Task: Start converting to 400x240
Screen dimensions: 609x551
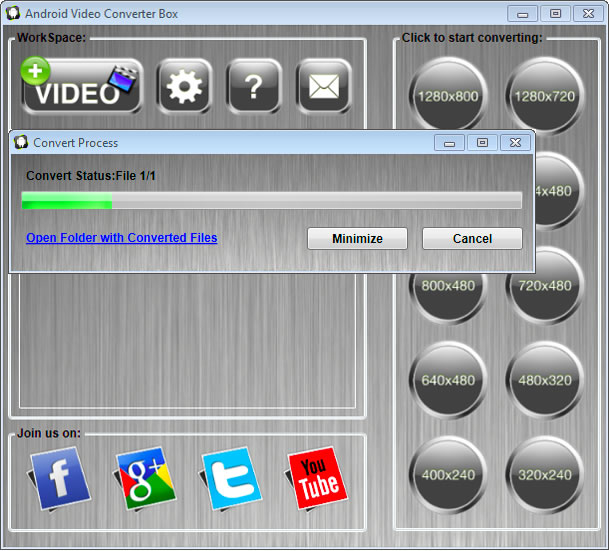Action: (x=448, y=475)
